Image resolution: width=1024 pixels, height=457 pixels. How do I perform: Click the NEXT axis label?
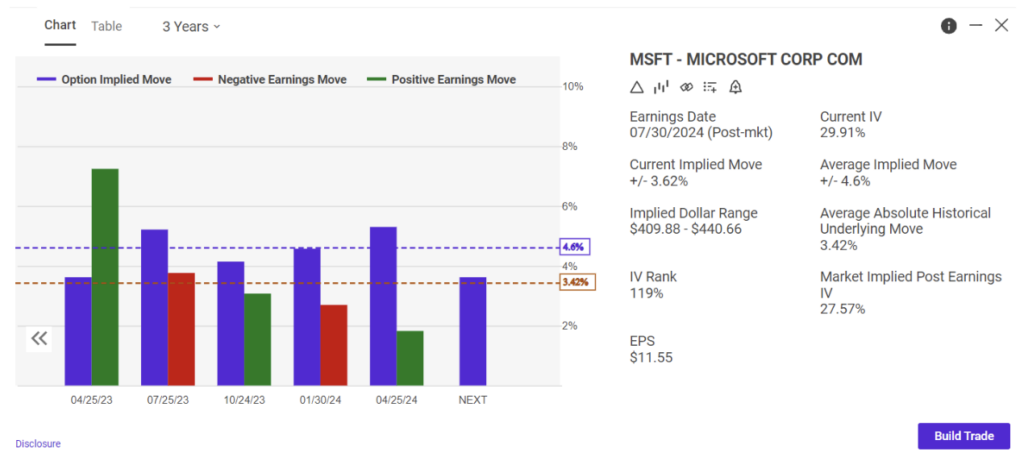tap(473, 400)
